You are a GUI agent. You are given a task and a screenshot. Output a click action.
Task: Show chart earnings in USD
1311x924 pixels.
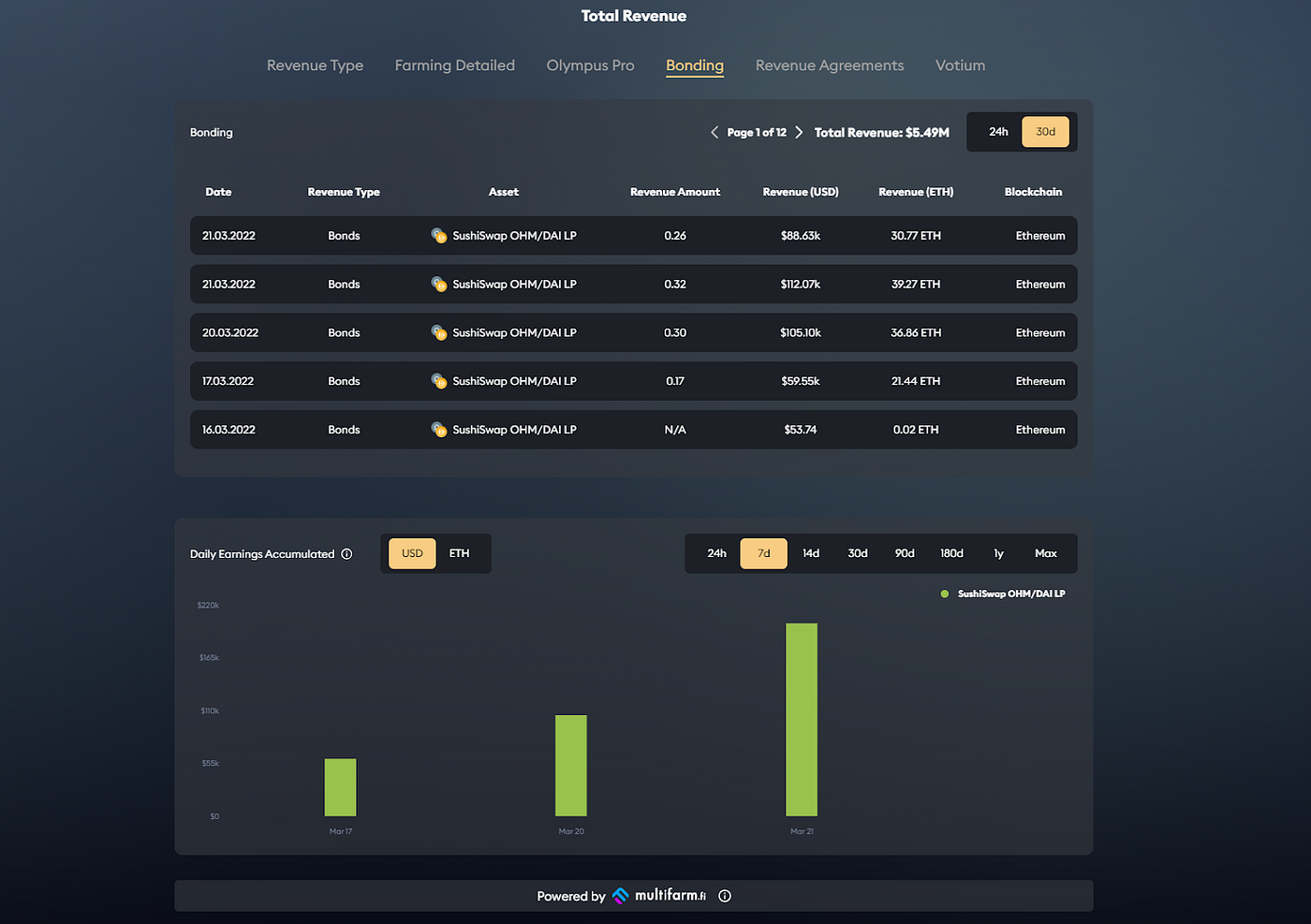[x=412, y=553]
